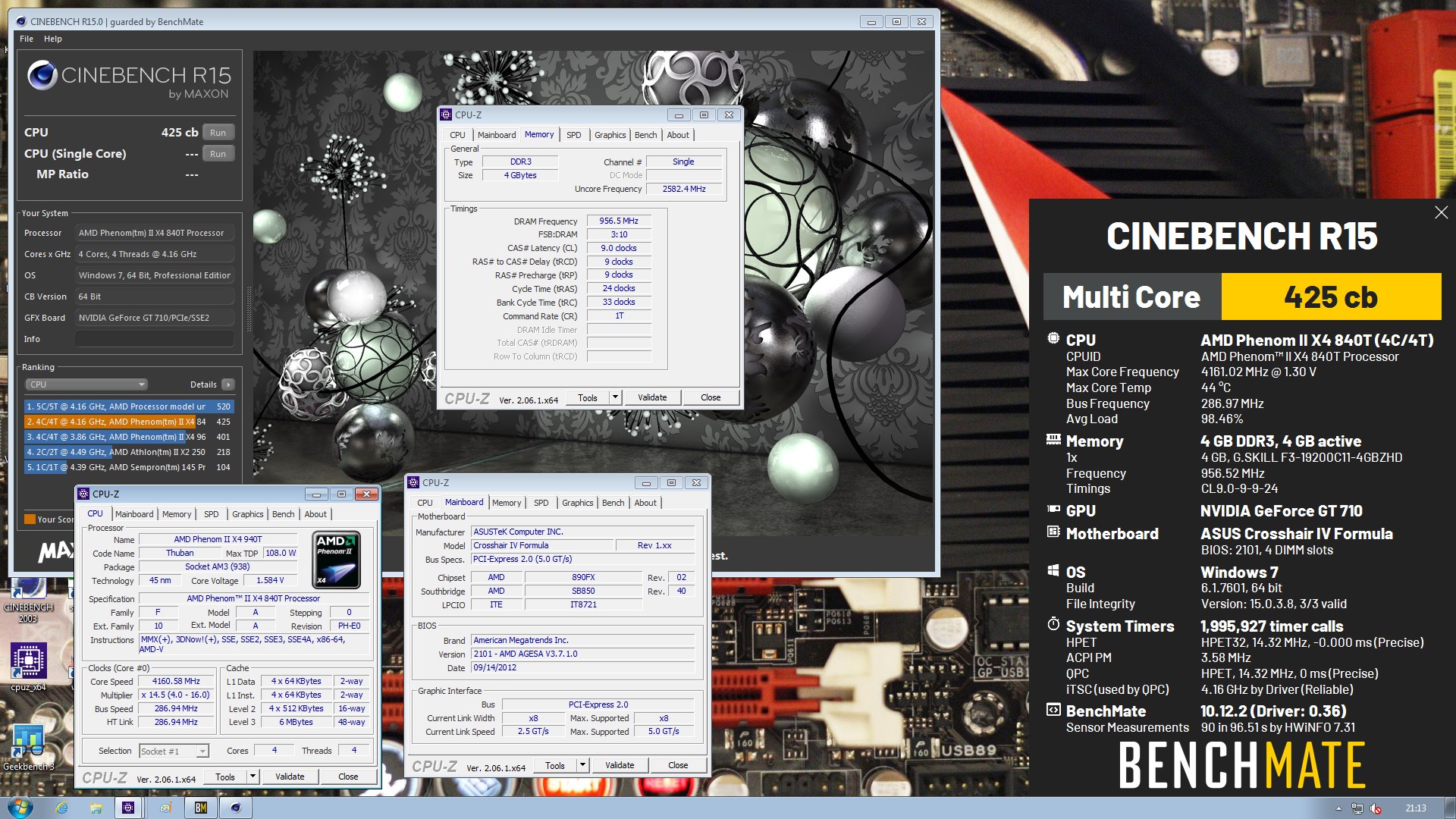Click Validate in Memory CPU-Z window
This screenshot has width=1456, height=819.
click(652, 397)
